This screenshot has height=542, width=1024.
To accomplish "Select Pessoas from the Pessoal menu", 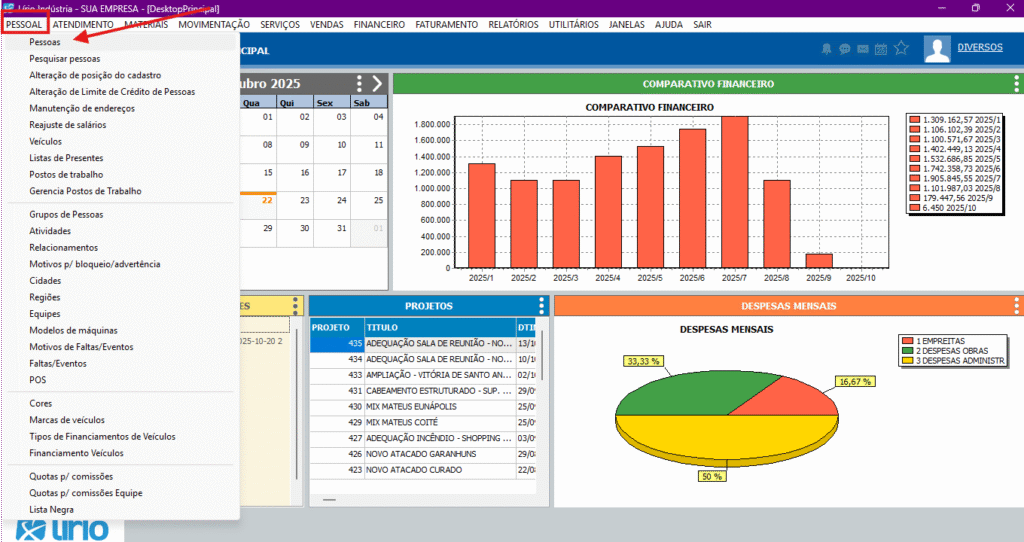I will pyautogui.click(x=45, y=43).
